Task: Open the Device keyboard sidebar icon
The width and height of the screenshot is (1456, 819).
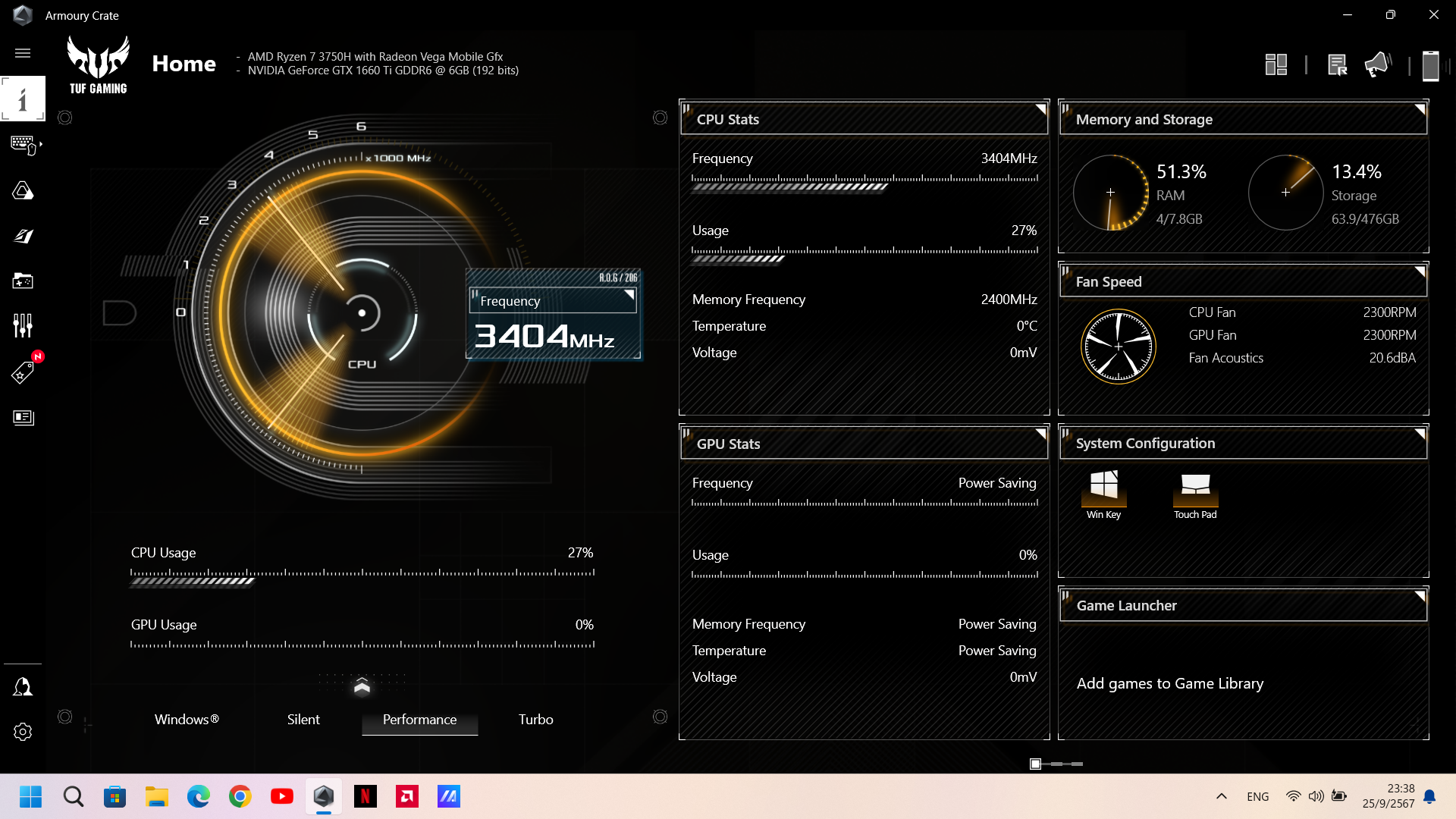Action: [23, 144]
